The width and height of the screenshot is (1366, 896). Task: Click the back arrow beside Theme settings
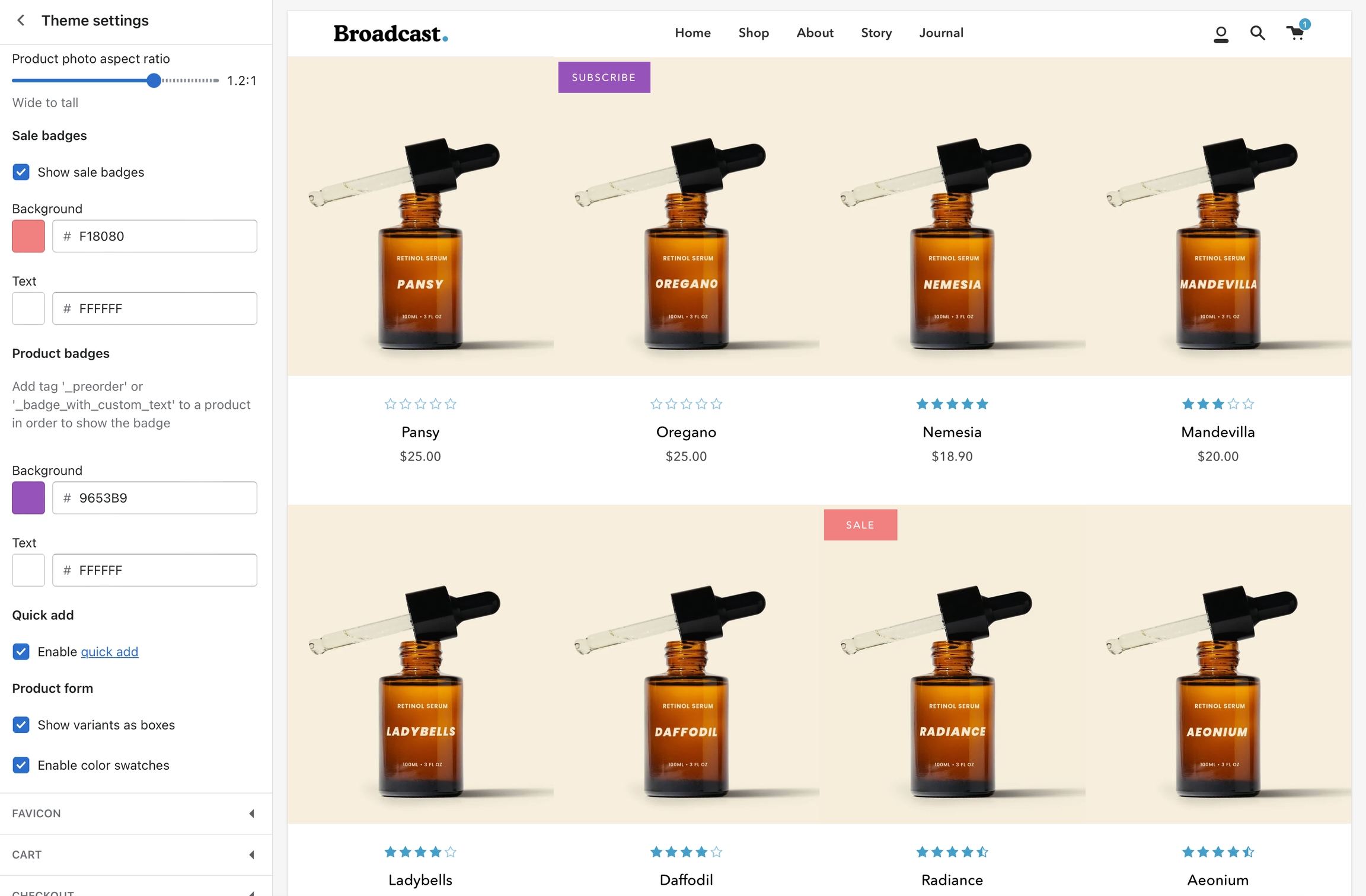pyautogui.click(x=21, y=20)
